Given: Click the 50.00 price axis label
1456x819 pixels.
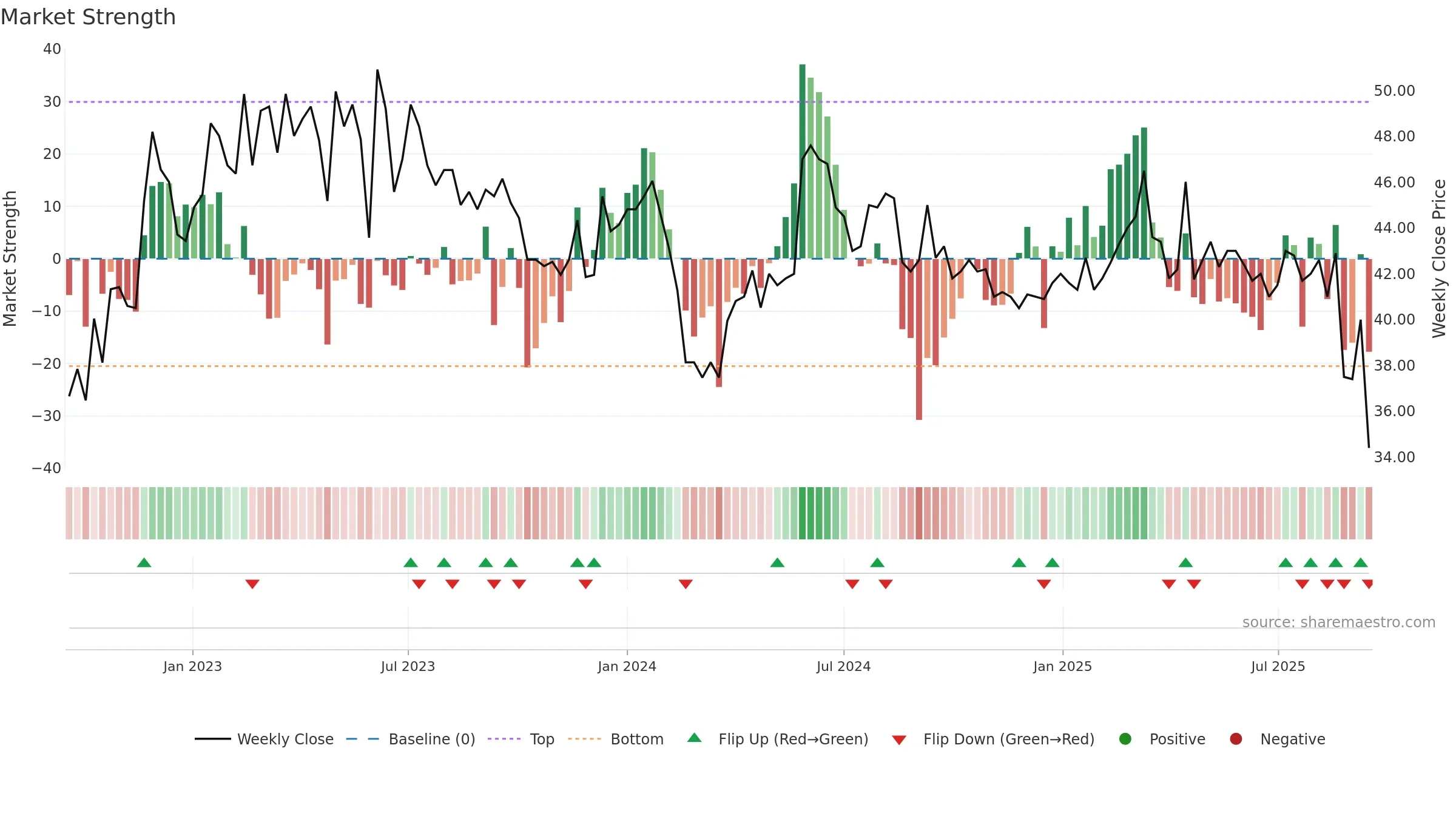Looking at the screenshot, I should click(x=1394, y=91).
